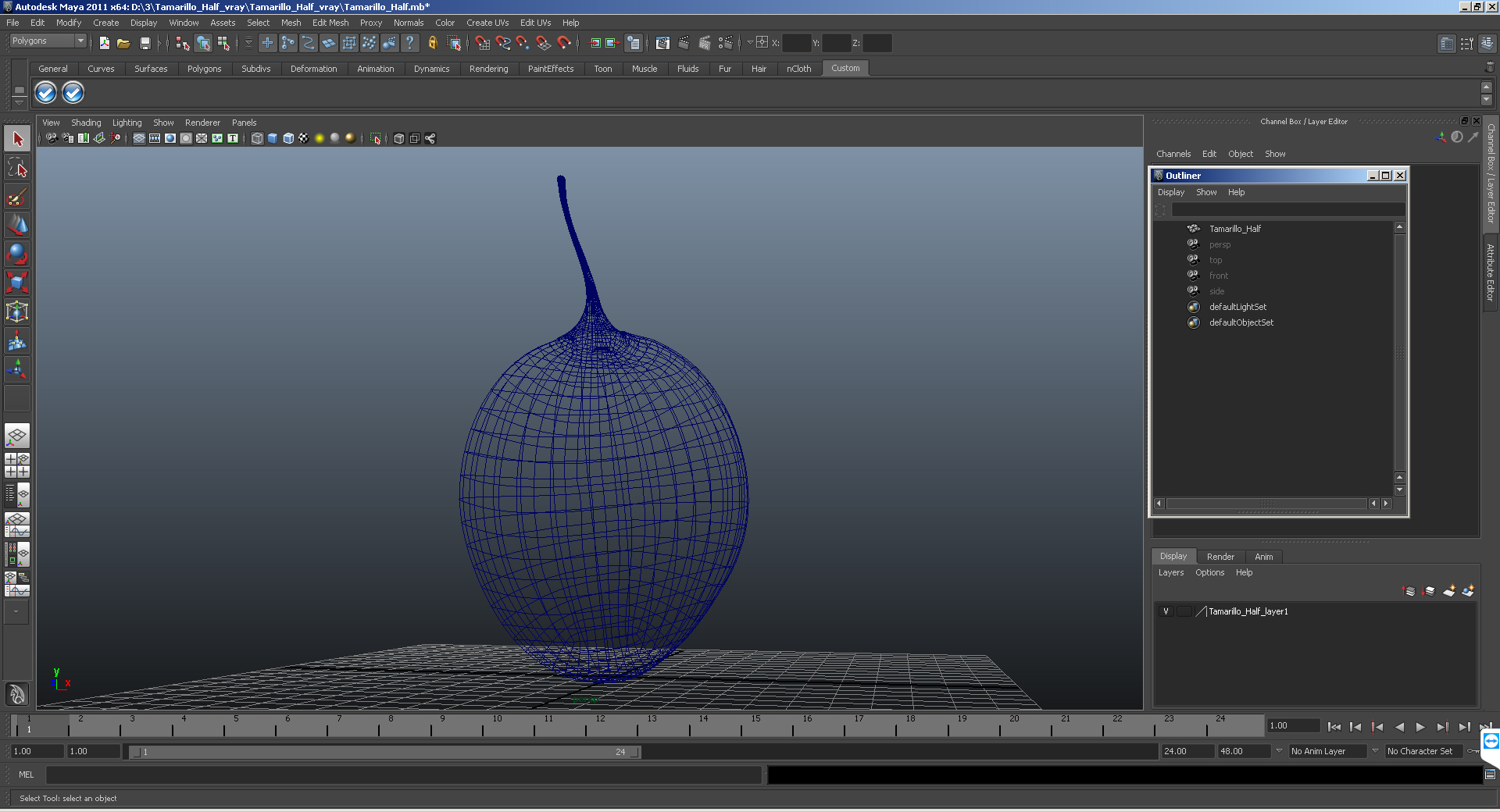Screen dimensions: 1500x812
Task: Open Script Editor icon at command line
Action: pyautogui.click(x=1490, y=775)
